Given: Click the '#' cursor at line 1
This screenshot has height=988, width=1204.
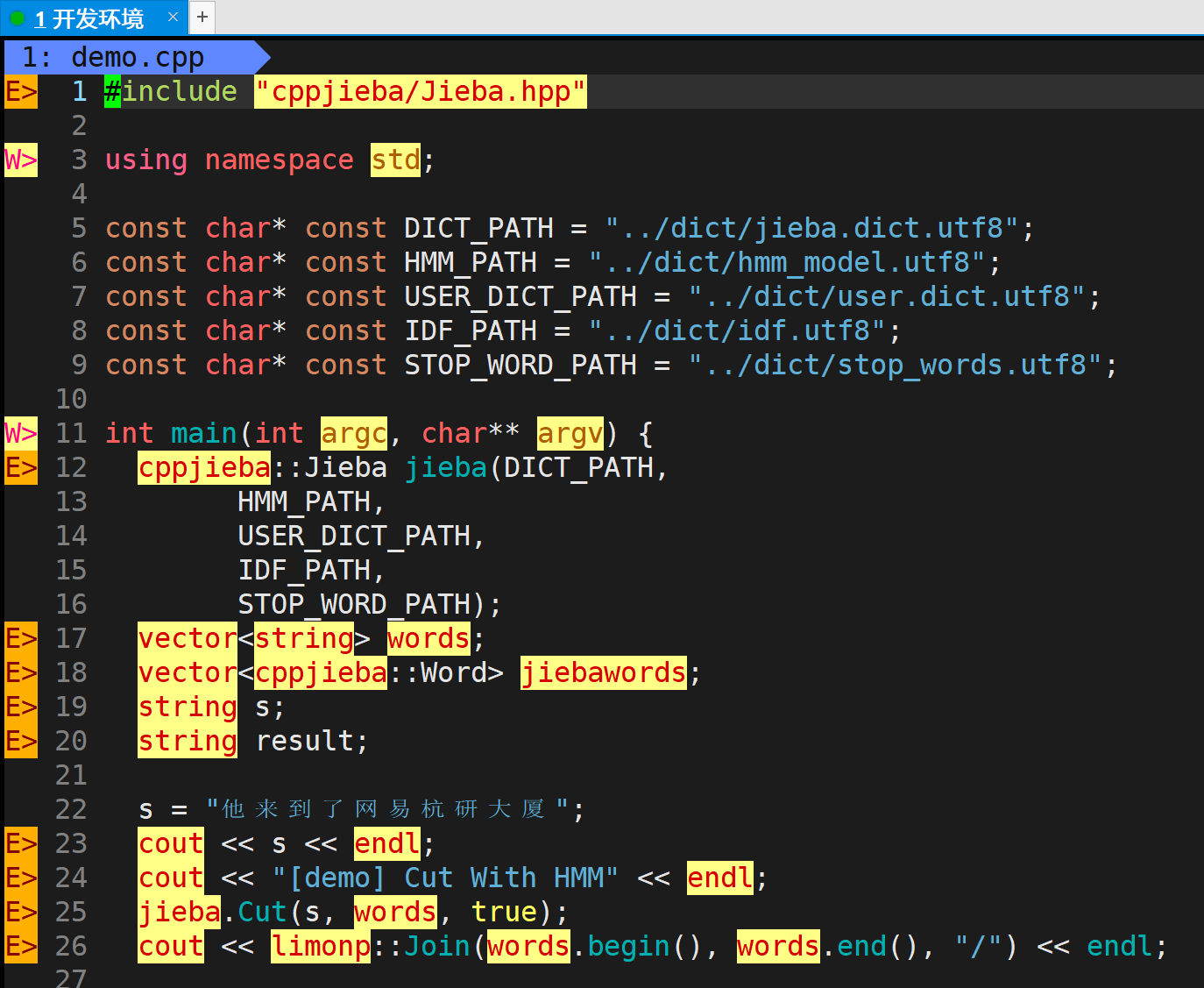Looking at the screenshot, I should [x=112, y=91].
